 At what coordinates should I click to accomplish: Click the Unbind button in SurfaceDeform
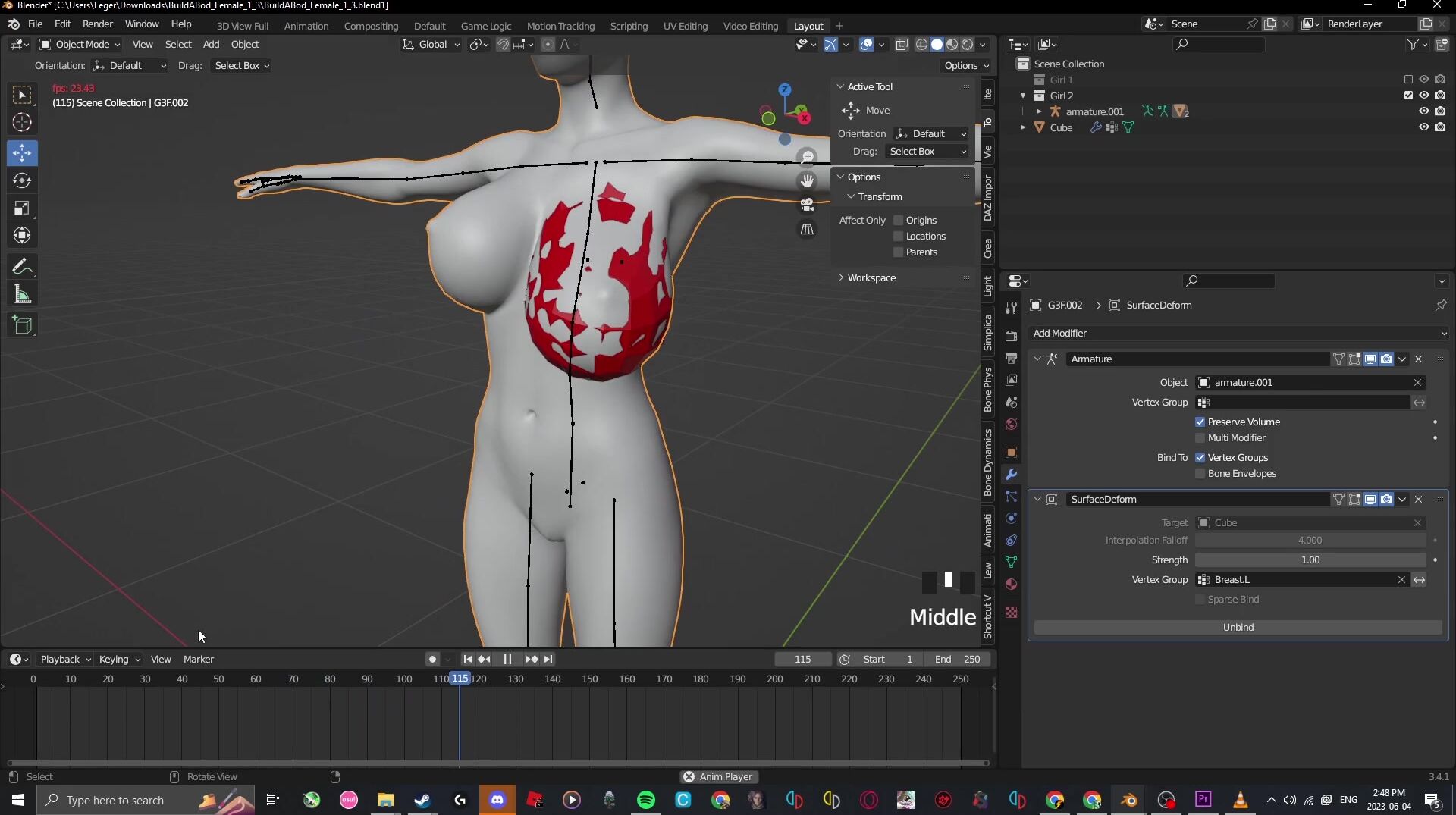coord(1238,627)
